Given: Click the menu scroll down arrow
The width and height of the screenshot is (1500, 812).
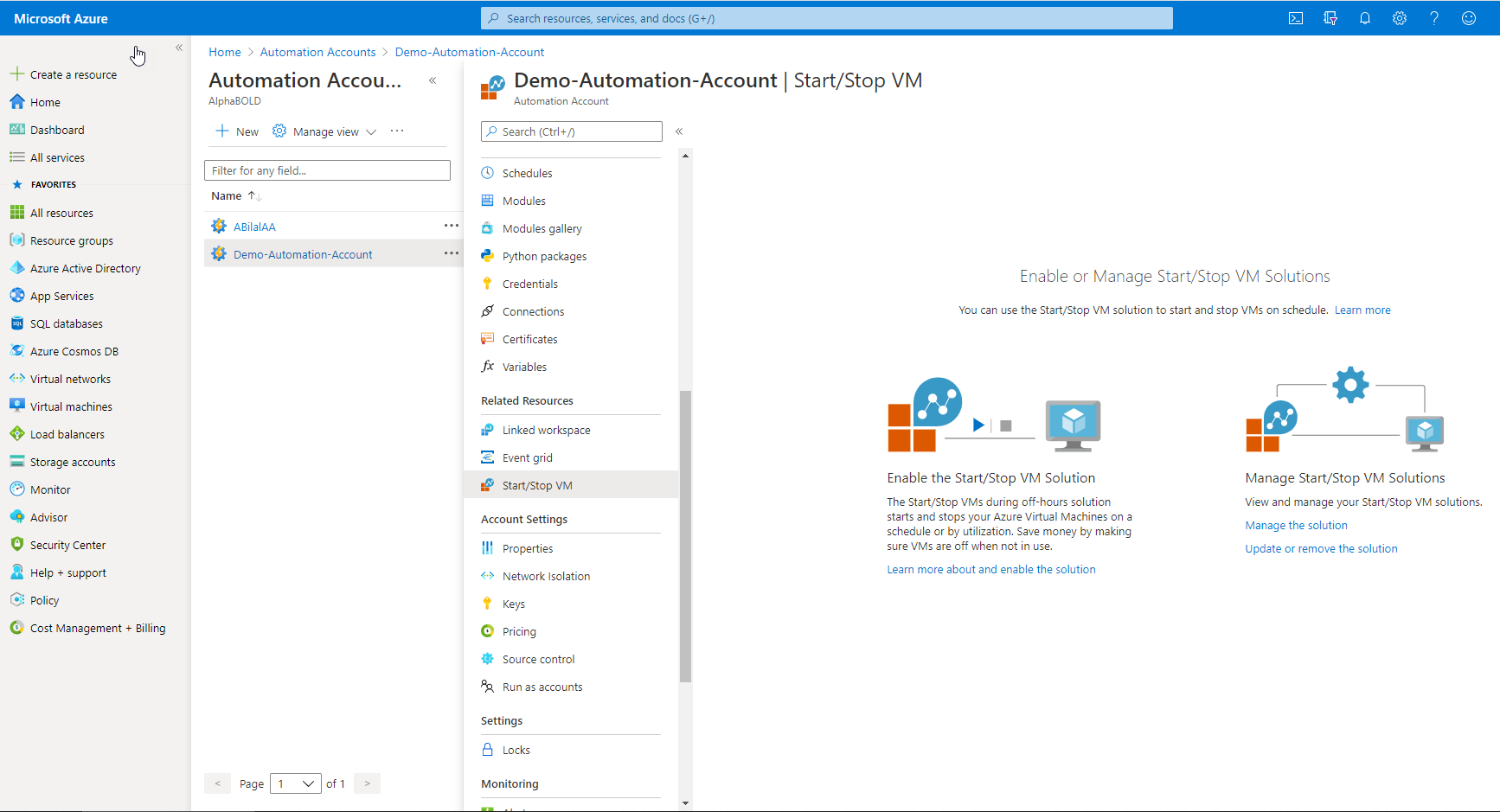Looking at the screenshot, I should [685, 803].
